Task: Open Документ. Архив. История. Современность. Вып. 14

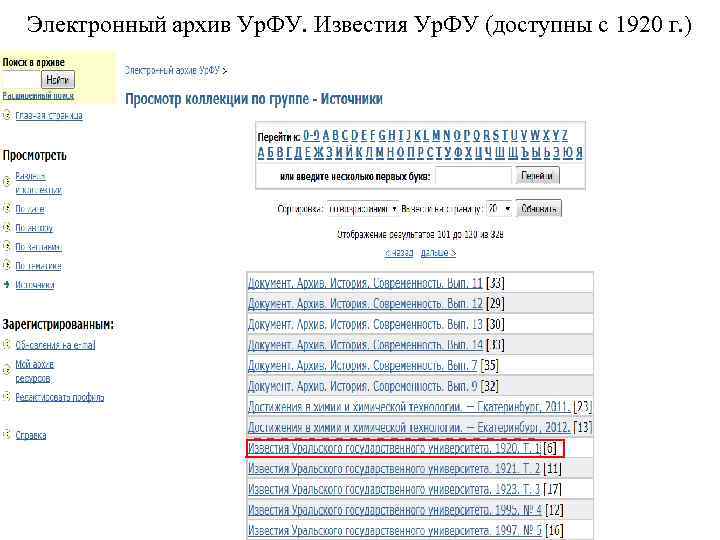Action: 365,345
